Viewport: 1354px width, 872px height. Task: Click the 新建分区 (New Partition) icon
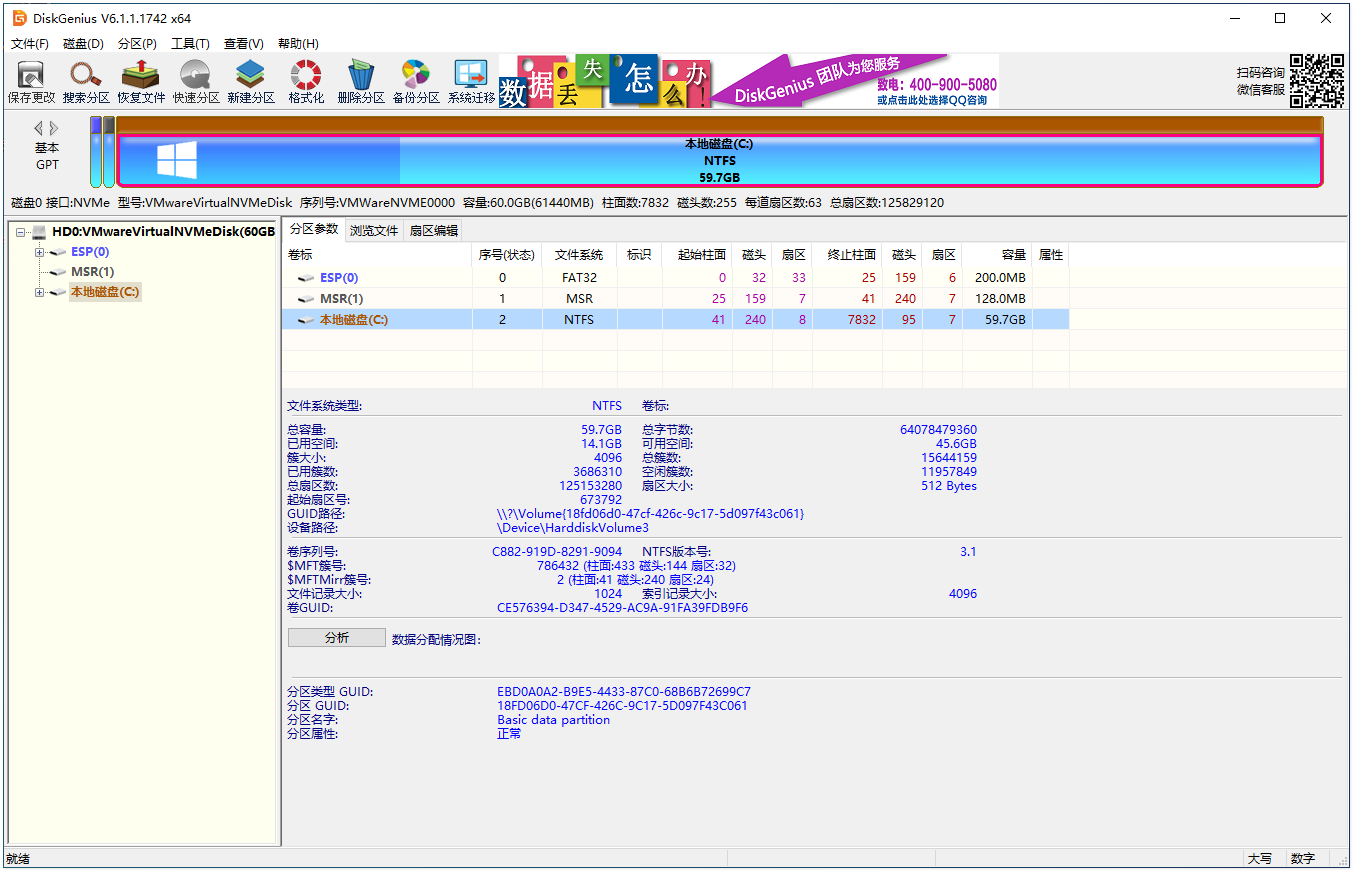point(250,80)
